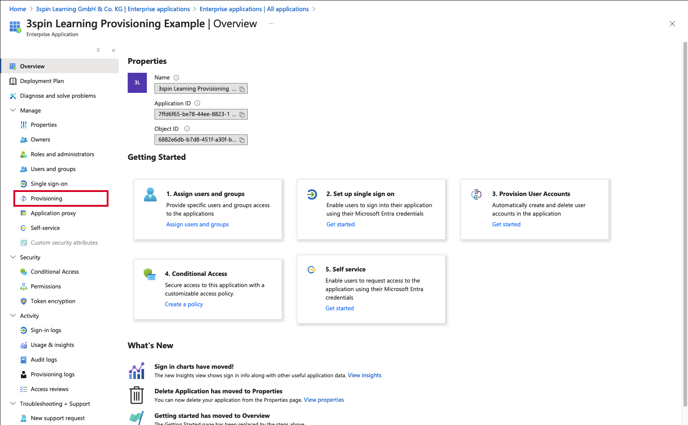This screenshot has height=425, width=688.
Task: Click the Application ID text field
Action: click(x=201, y=114)
